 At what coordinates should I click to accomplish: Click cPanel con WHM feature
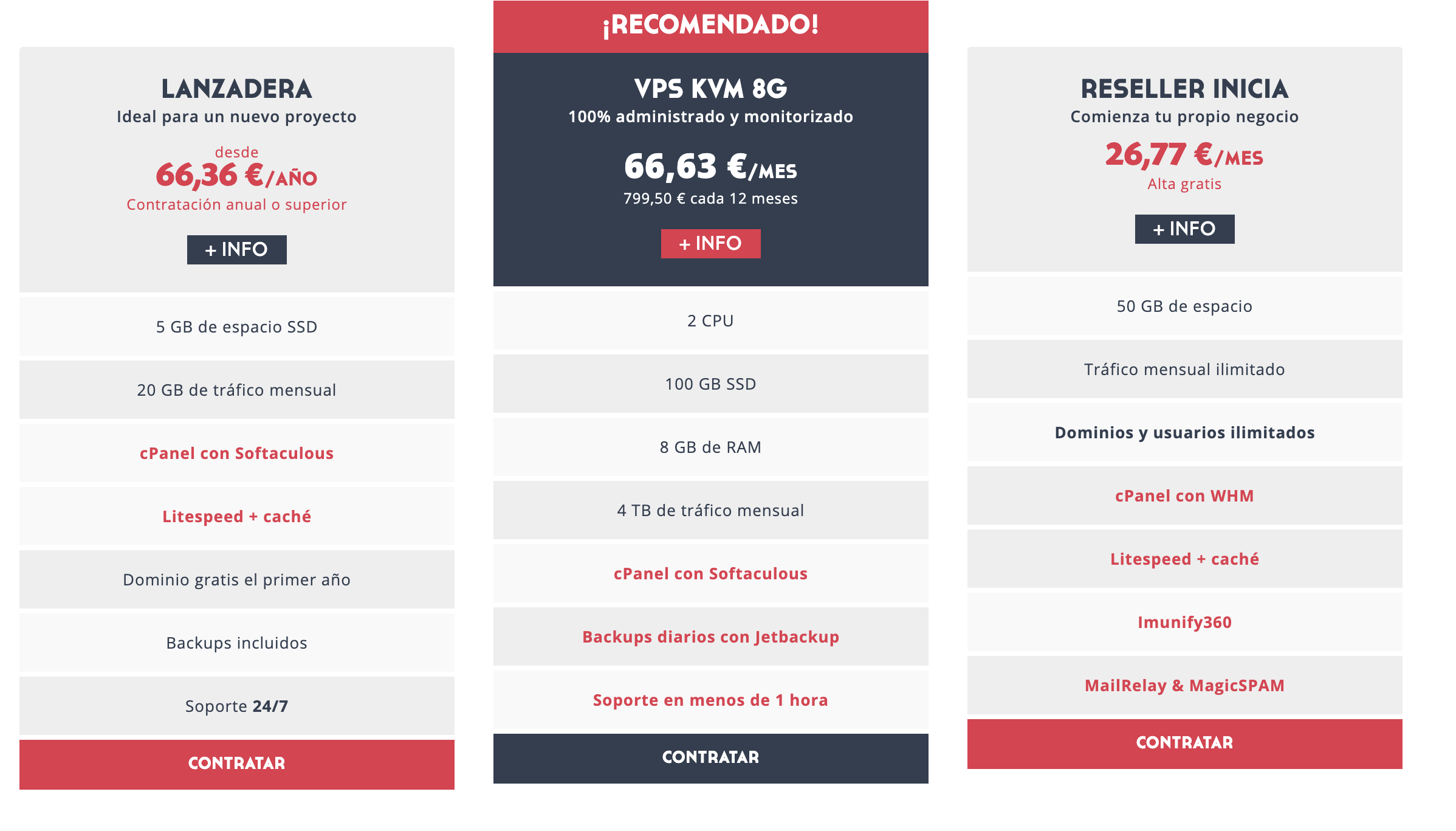pyautogui.click(x=1184, y=495)
